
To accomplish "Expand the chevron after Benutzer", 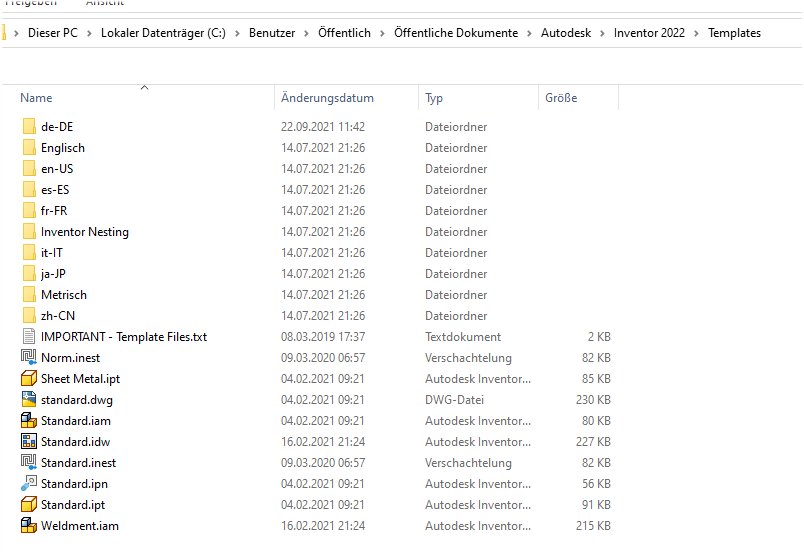I will click(x=307, y=33).
